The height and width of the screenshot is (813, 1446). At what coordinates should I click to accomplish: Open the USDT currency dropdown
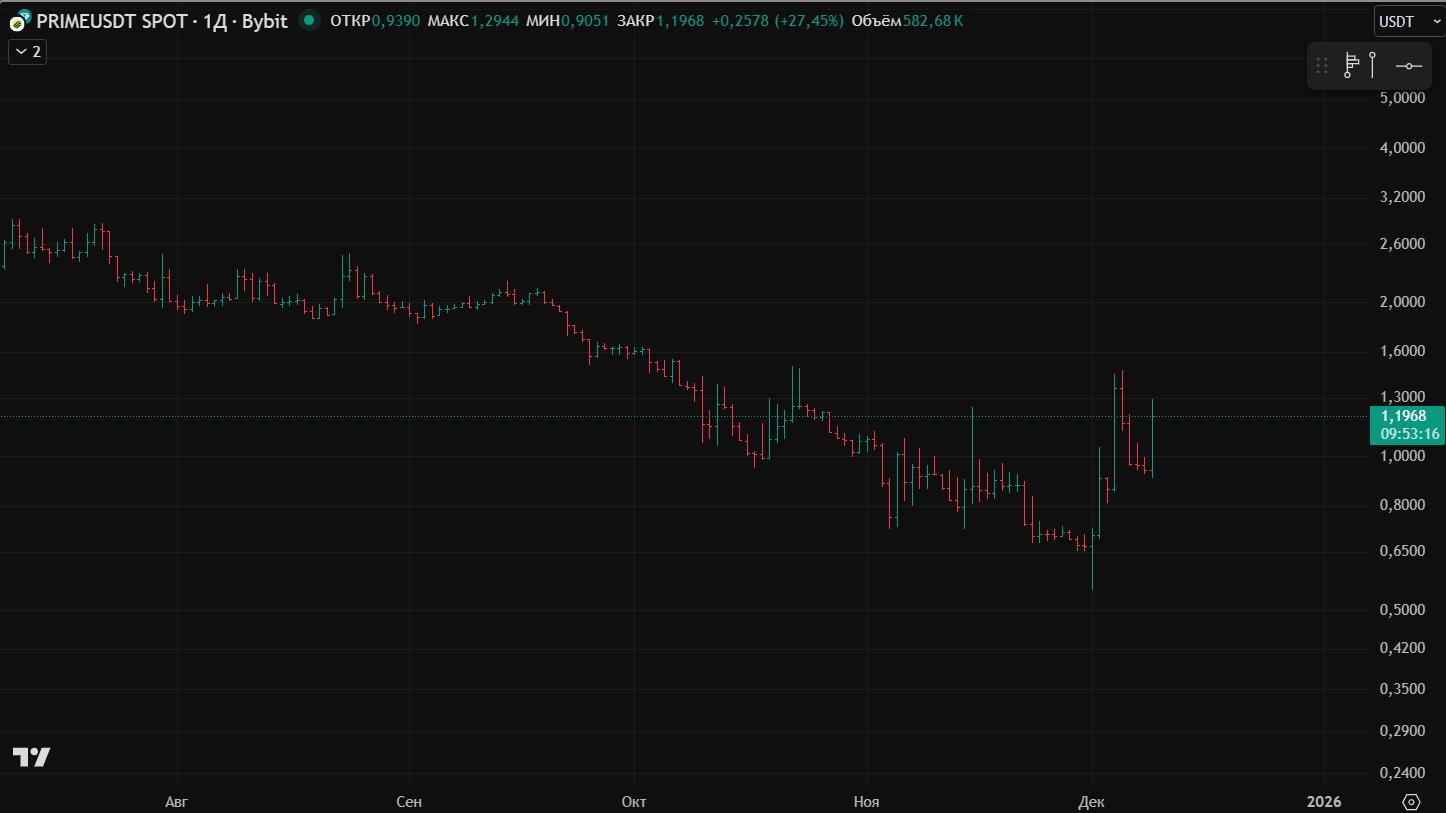coord(1407,21)
